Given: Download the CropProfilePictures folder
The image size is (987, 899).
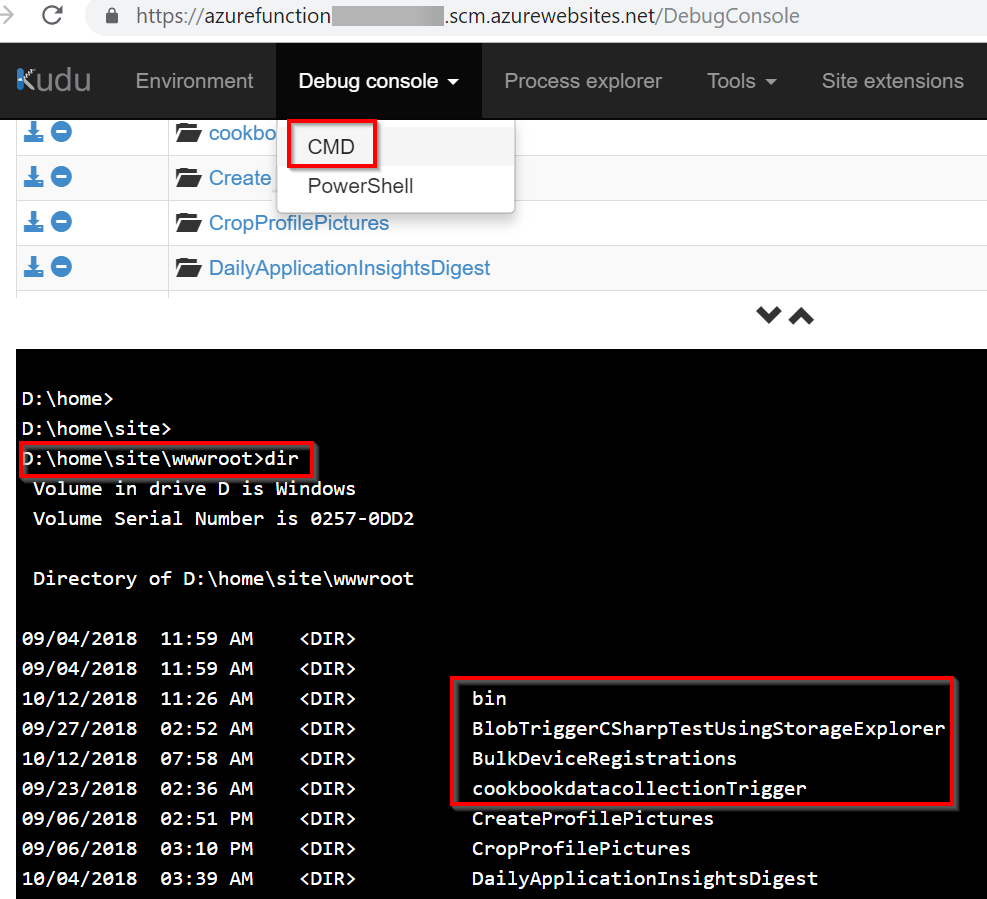Looking at the screenshot, I should (33, 222).
